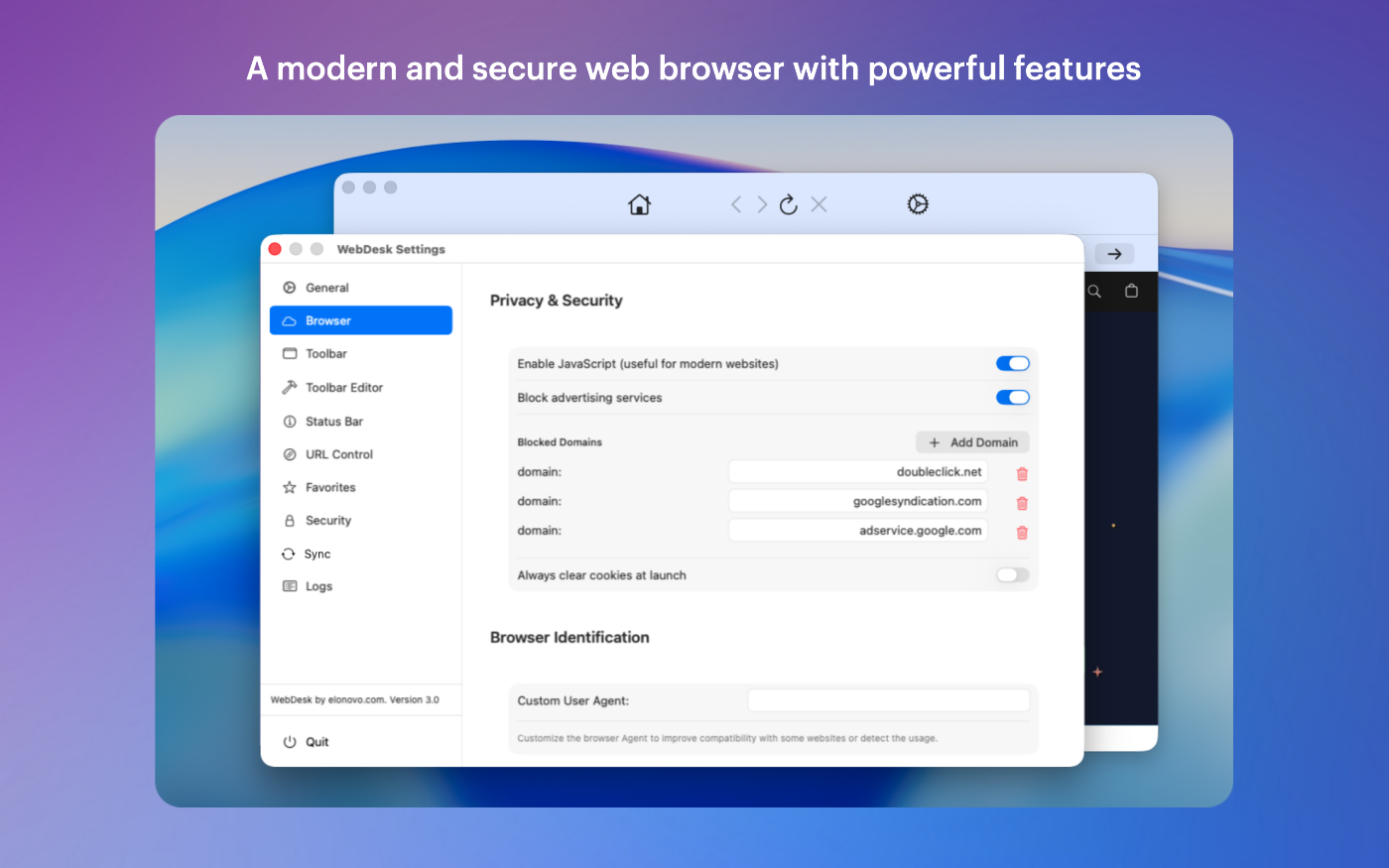The height and width of the screenshot is (868, 1389).
Task: Reload the page with the refresh icon
Action: (x=789, y=204)
